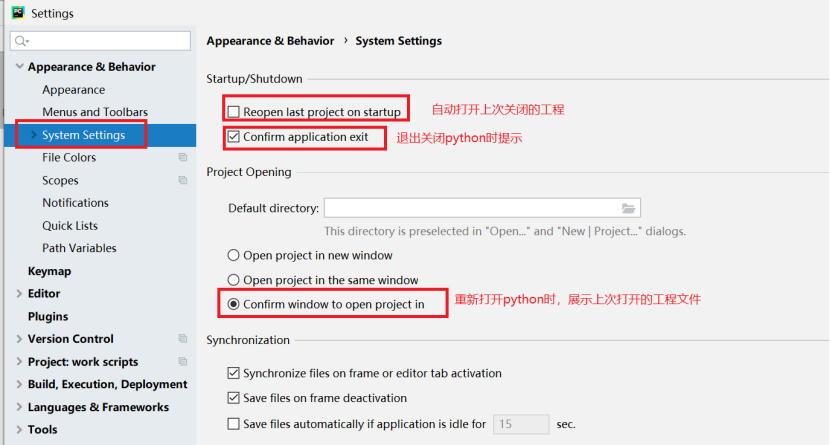Enable Save files automatically if application is idle

pos(233,424)
